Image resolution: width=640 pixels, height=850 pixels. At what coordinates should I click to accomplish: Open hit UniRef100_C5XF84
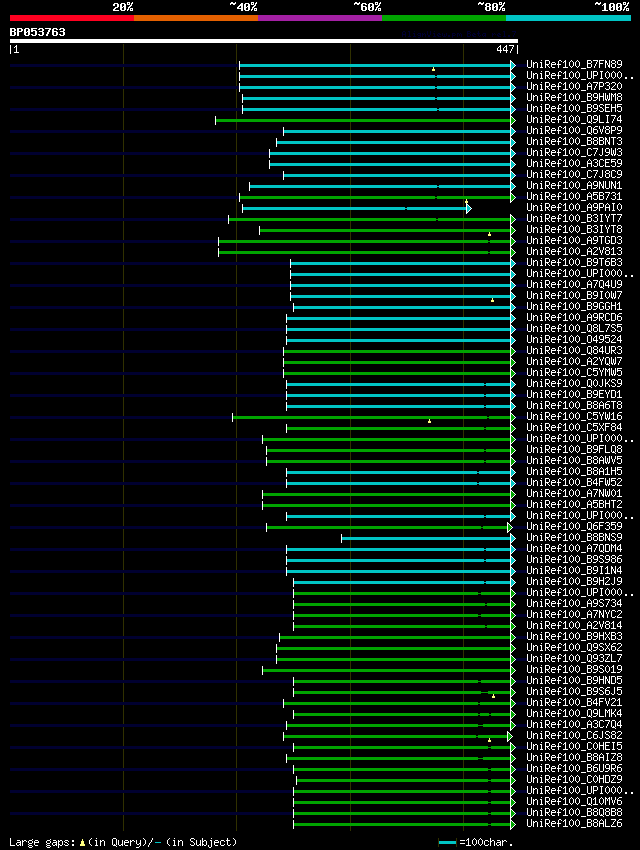(x=574, y=427)
